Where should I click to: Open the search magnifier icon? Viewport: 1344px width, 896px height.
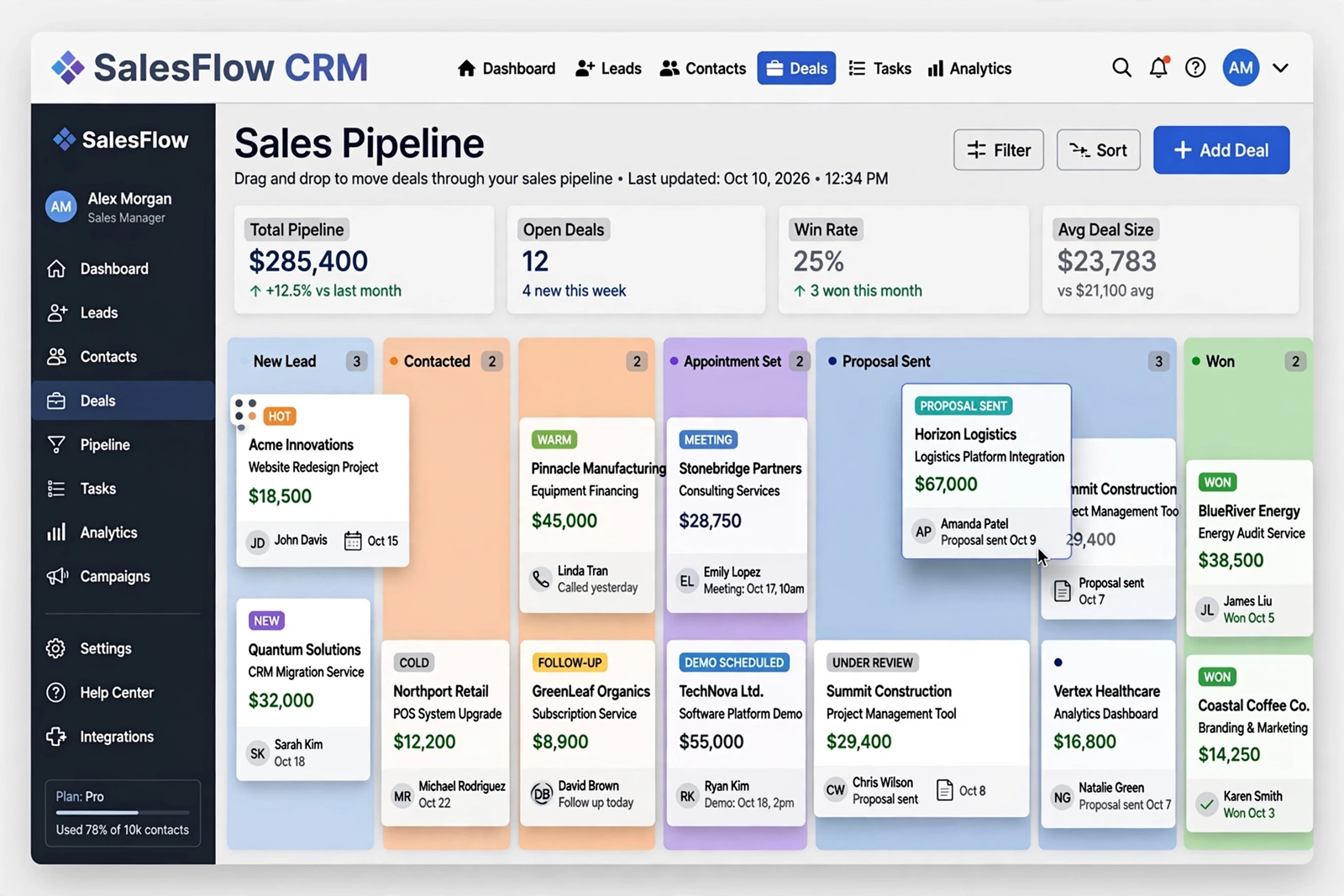pyautogui.click(x=1121, y=68)
